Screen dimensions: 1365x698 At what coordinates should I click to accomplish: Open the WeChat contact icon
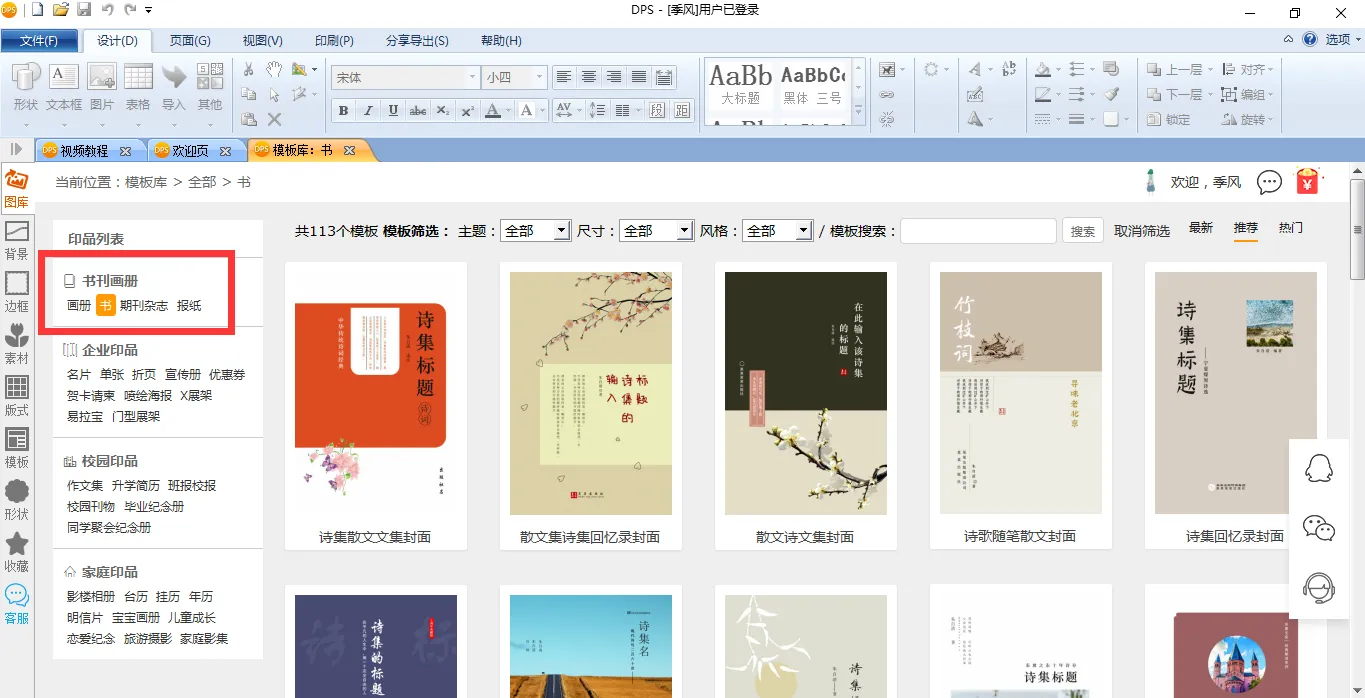(x=1319, y=528)
